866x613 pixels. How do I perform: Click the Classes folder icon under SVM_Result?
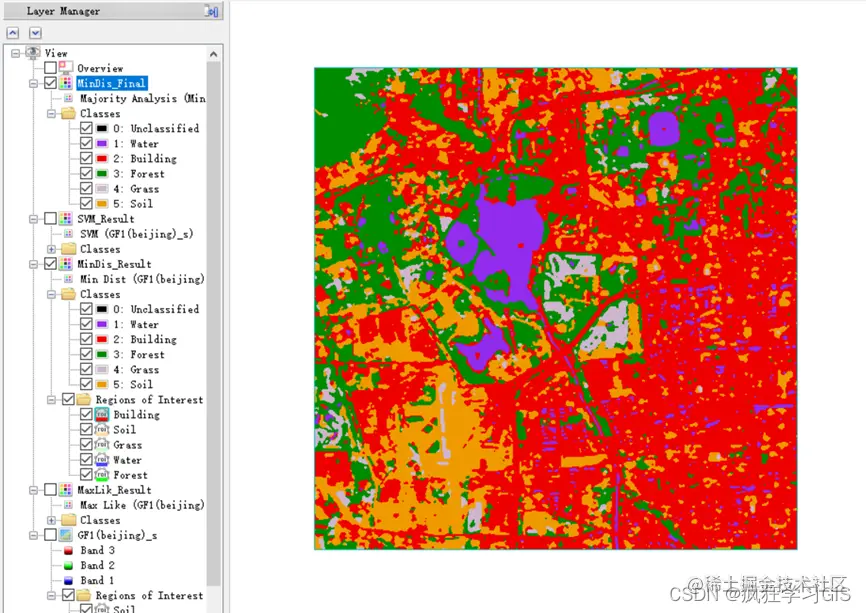coord(68,249)
